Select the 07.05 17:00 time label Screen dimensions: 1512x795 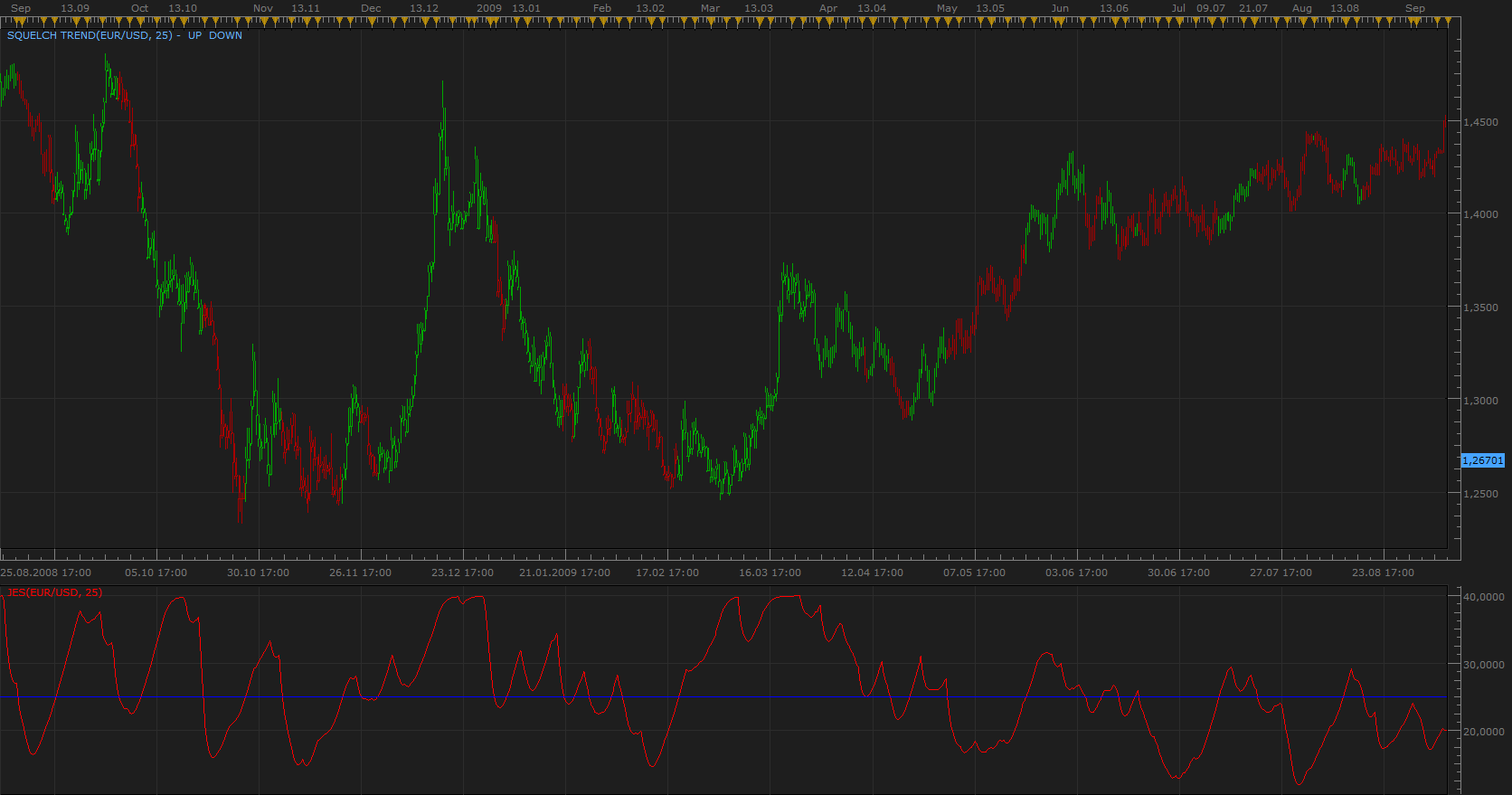coord(974,573)
